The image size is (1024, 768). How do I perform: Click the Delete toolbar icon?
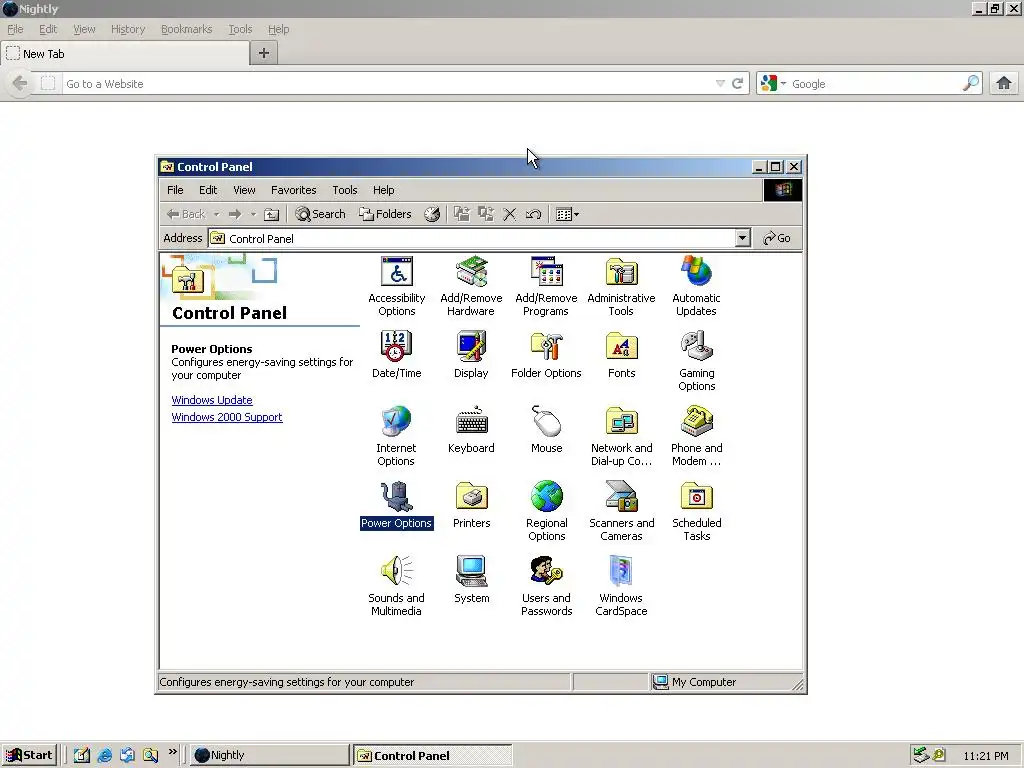(x=509, y=214)
